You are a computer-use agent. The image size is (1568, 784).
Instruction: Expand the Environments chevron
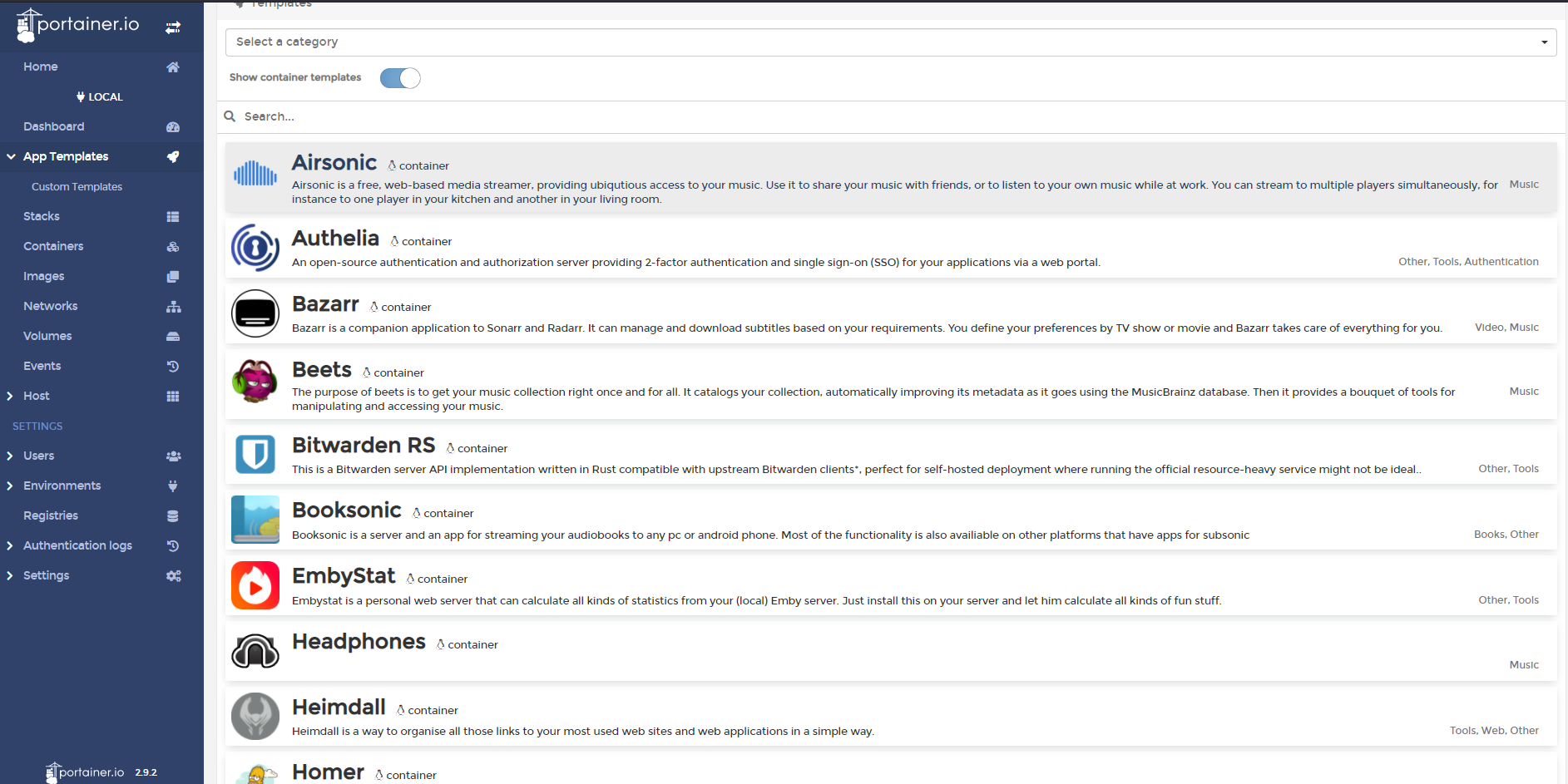point(10,486)
